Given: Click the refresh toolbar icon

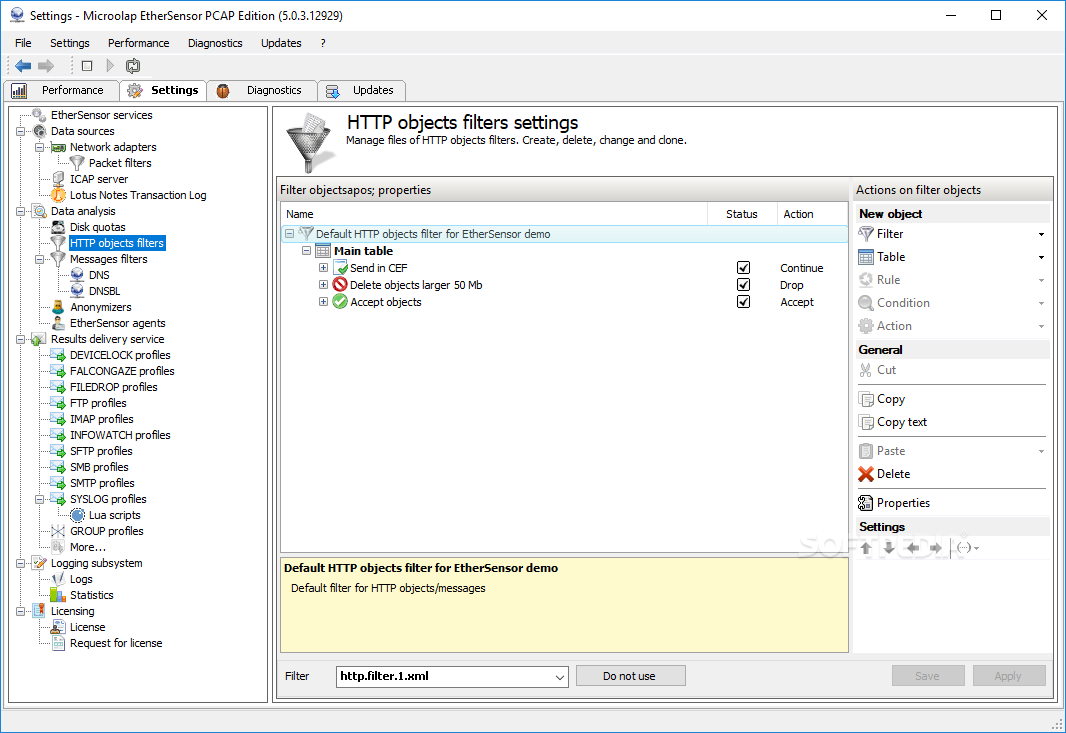Looking at the screenshot, I should (x=133, y=66).
